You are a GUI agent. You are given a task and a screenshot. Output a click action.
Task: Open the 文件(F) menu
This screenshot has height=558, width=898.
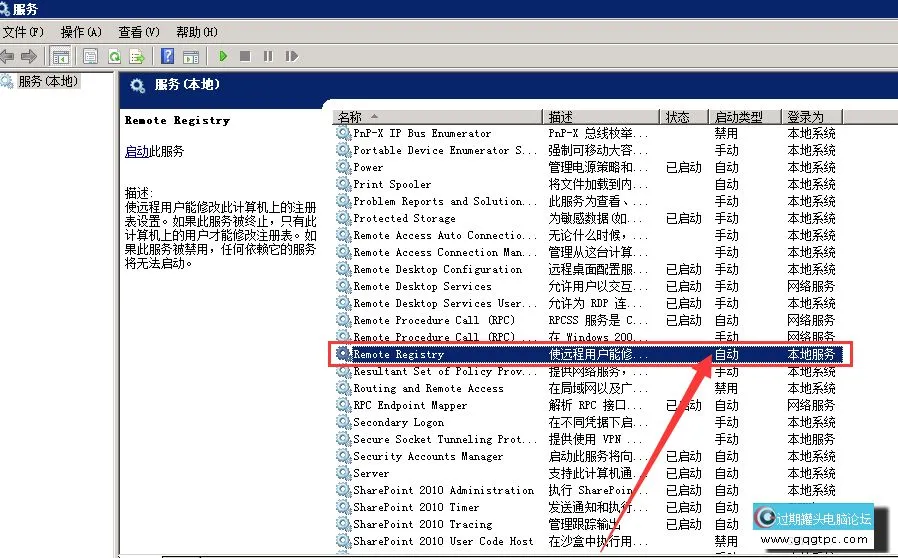coord(22,32)
